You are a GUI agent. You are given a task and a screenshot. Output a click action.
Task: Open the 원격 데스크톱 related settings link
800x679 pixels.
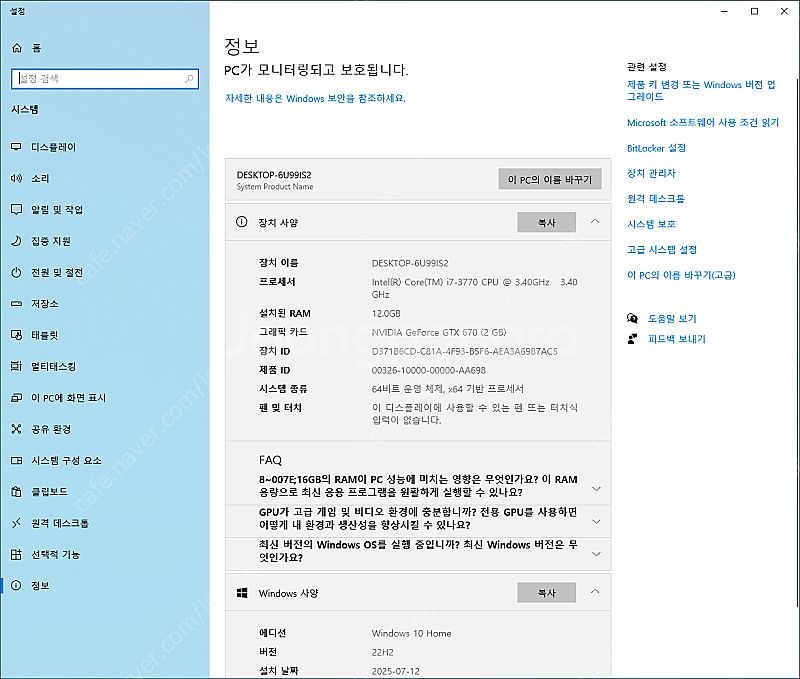click(656, 198)
